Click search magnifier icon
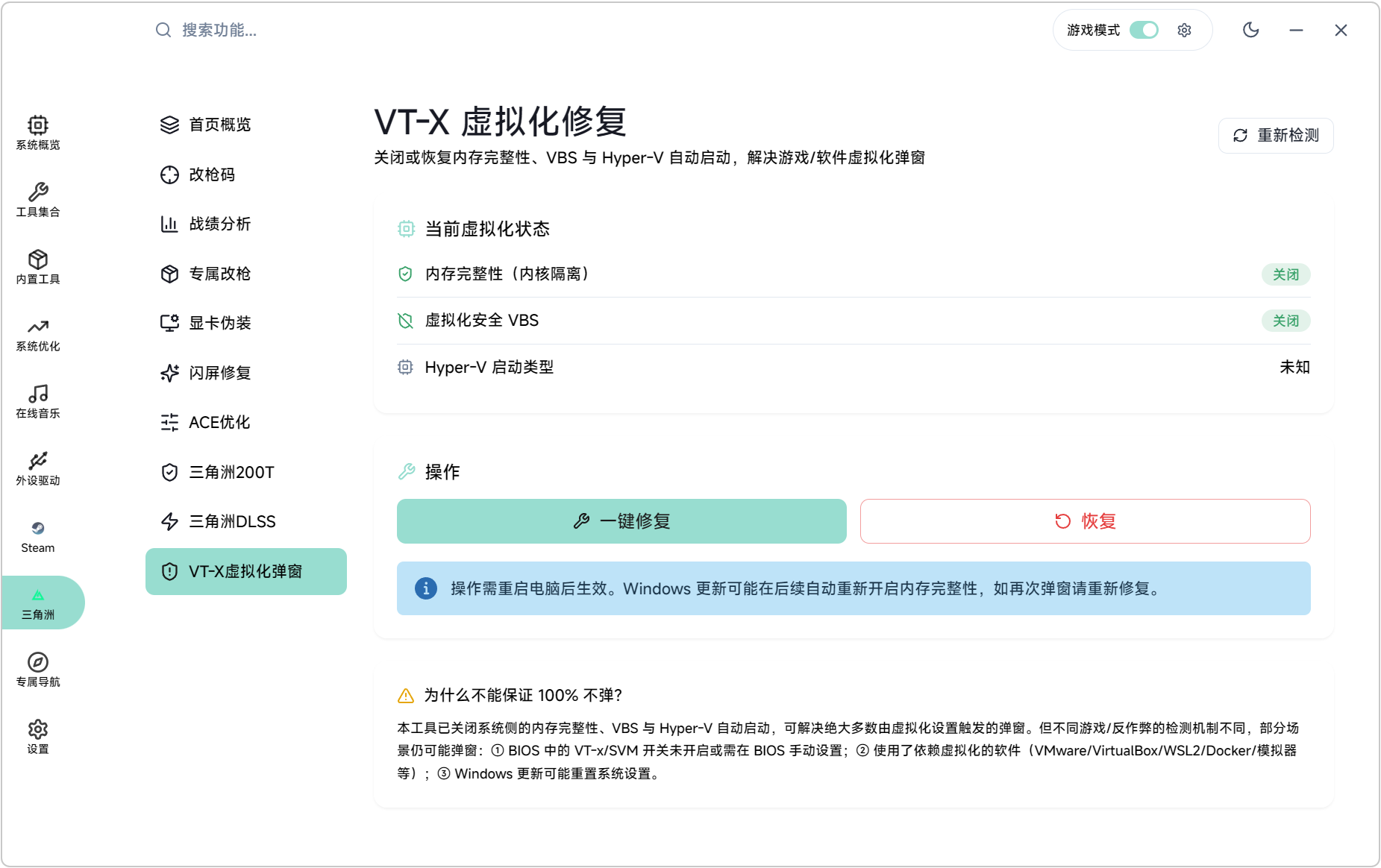Viewport: 1381px width, 868px height. click(x=163, y=30)
